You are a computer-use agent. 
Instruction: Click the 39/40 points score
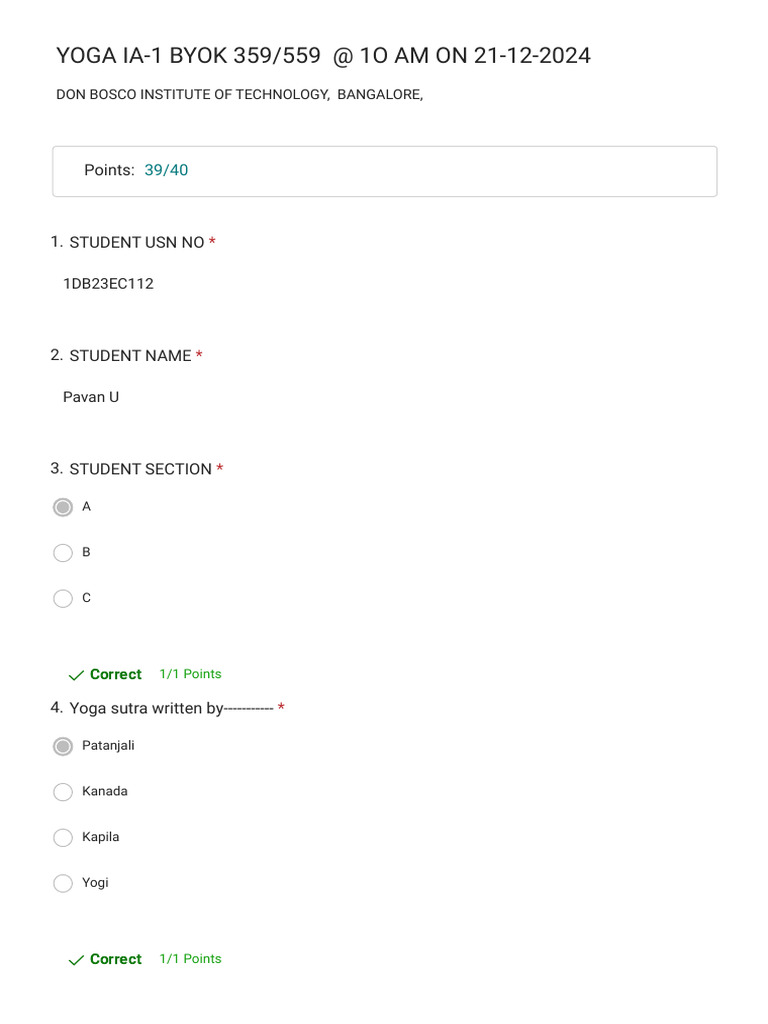point(166,170)
